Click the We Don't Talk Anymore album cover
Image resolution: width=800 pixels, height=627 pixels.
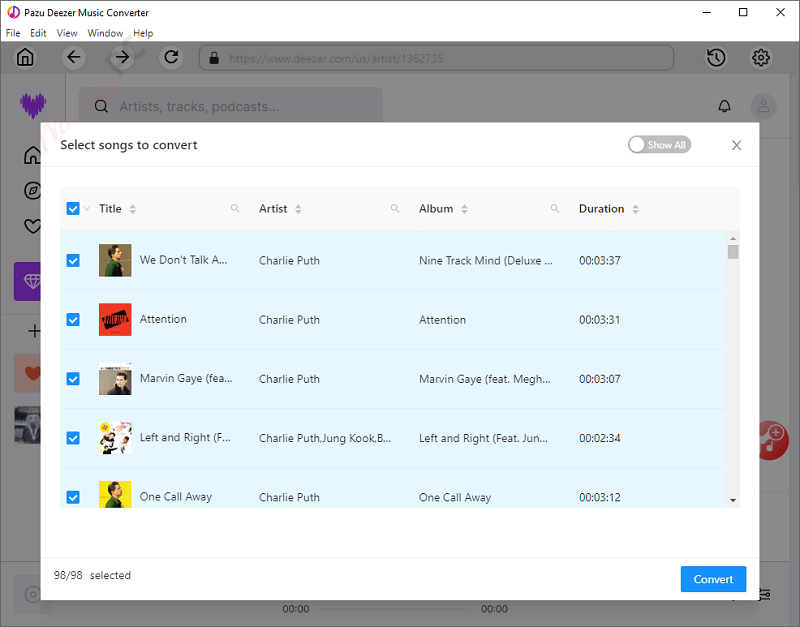[115, 260]
